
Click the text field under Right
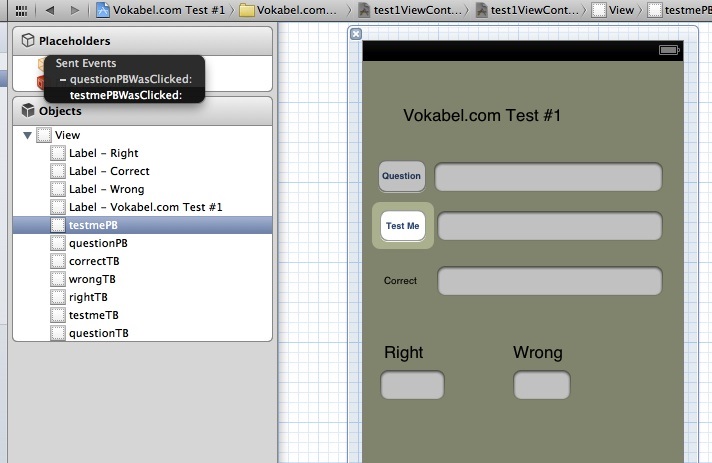point(412,385)
